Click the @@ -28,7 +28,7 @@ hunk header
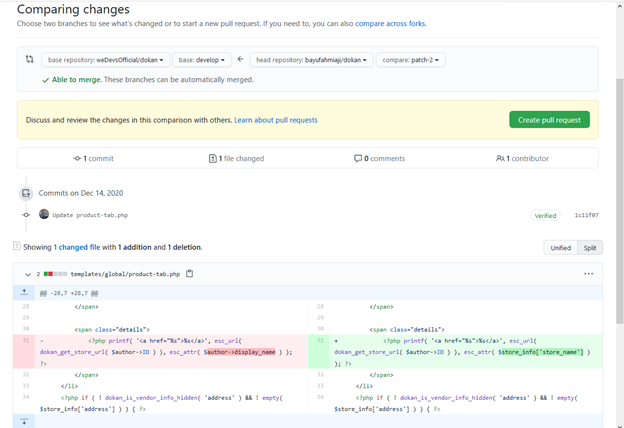 click(x=69, y=293)
